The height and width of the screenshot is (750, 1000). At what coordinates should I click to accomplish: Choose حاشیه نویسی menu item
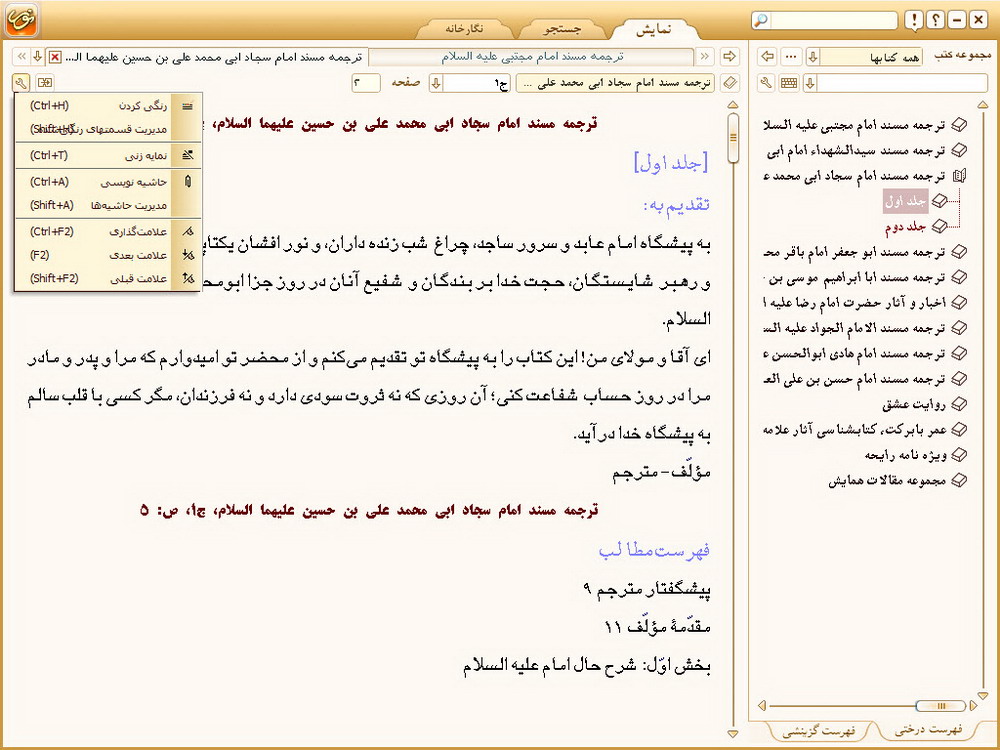(x=108, y=182)
